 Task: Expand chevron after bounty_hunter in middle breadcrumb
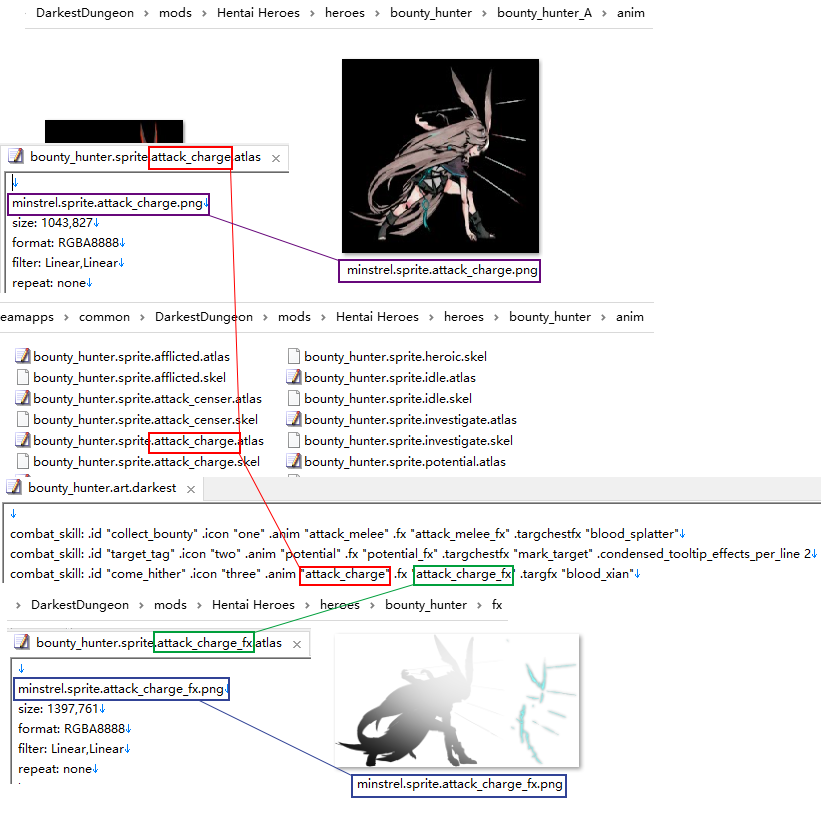[x=603, y=318]
